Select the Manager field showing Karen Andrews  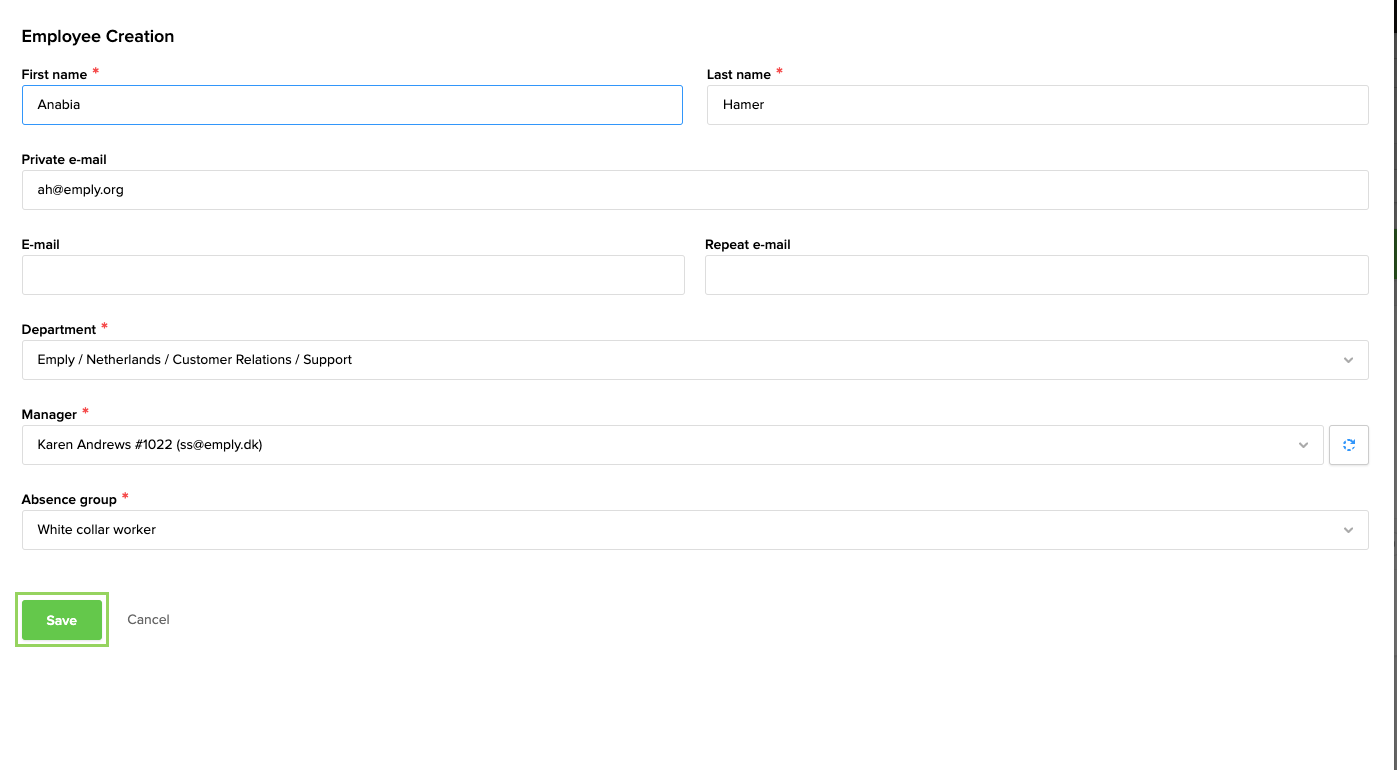pyautogui.click(x=660, y=444)
